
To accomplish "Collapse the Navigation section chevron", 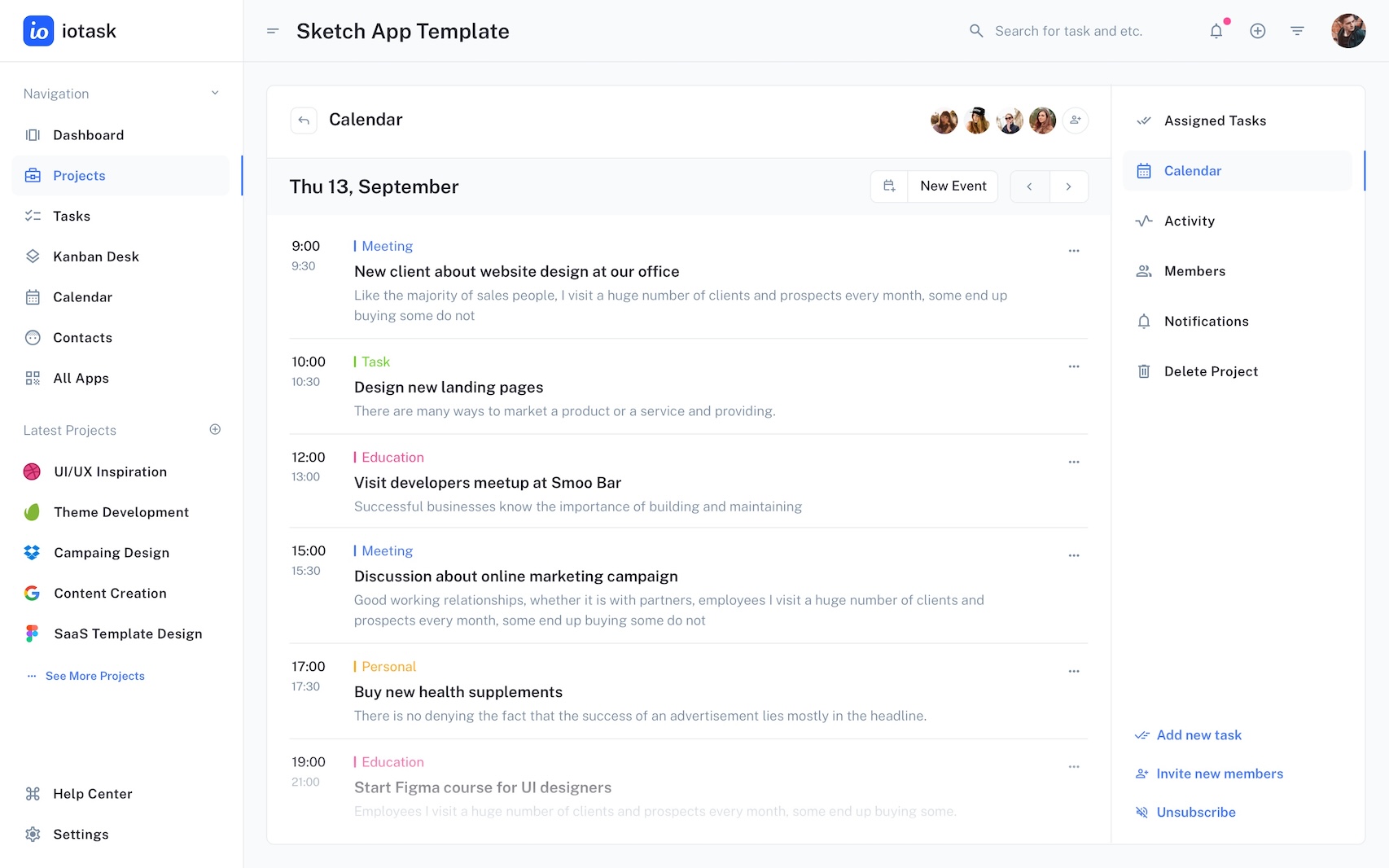I will click(215, 93).
